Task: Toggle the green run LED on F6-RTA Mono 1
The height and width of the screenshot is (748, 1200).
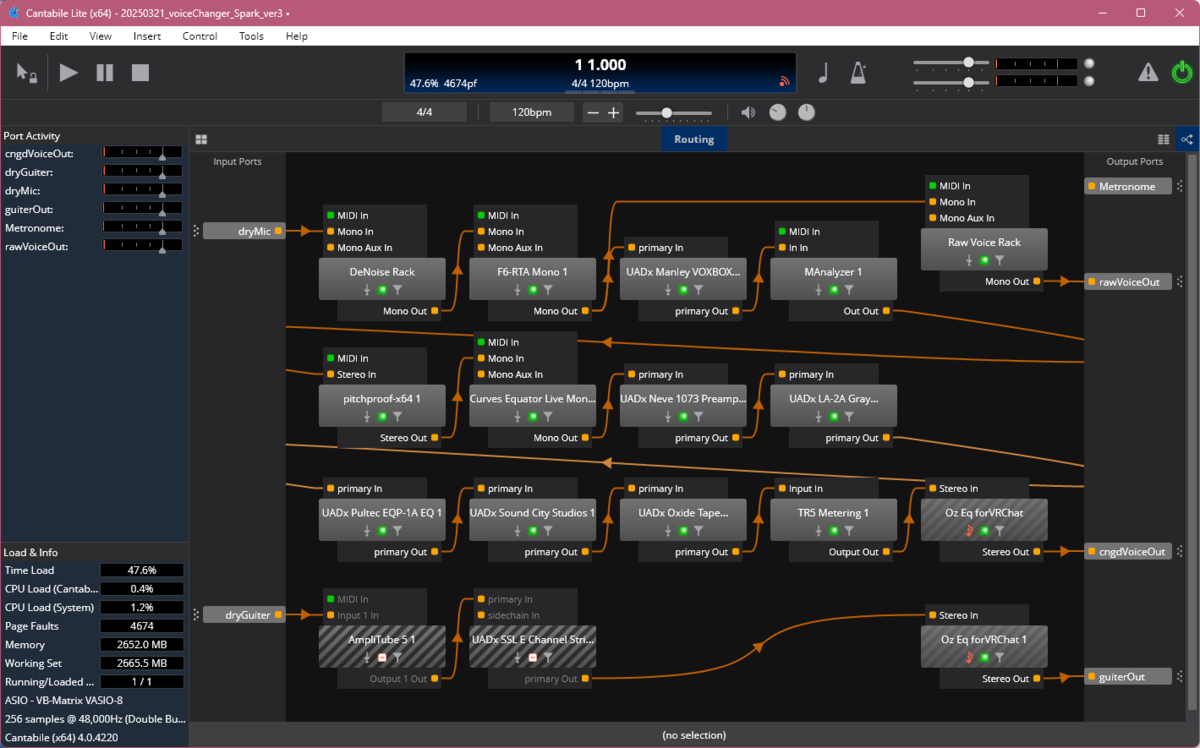Action: click(532, 290)
